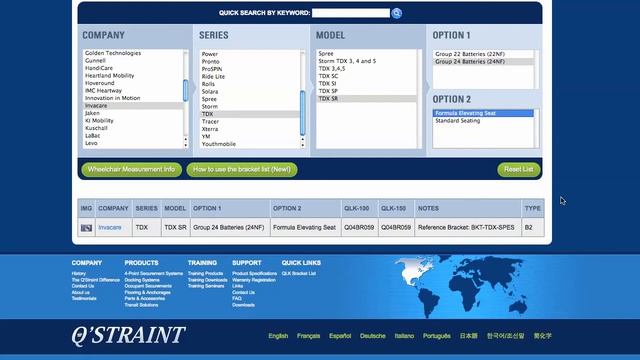
Task: Switch language to Italiano
Action: coord(404,336)
